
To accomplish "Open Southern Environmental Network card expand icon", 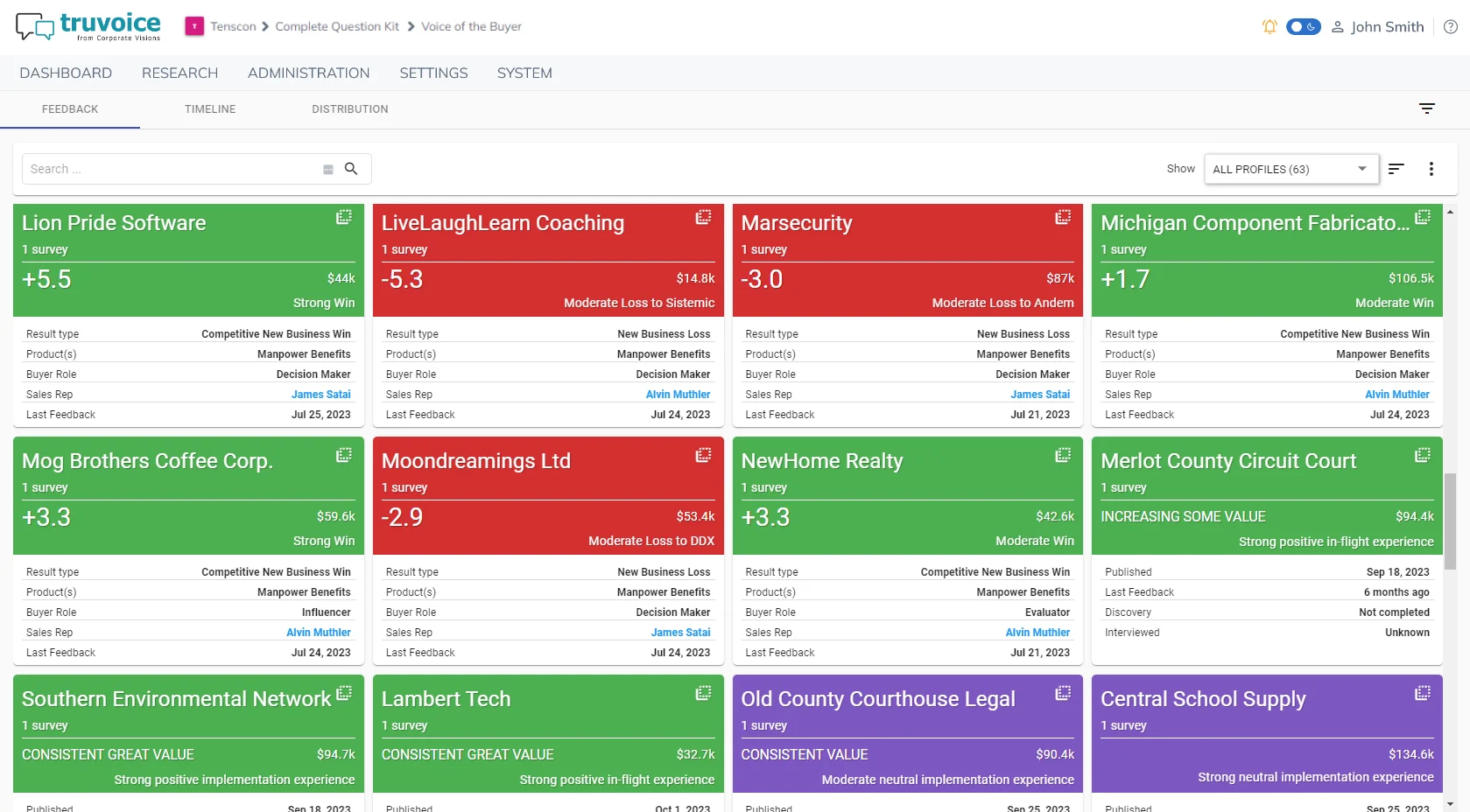I will (344, 693).
